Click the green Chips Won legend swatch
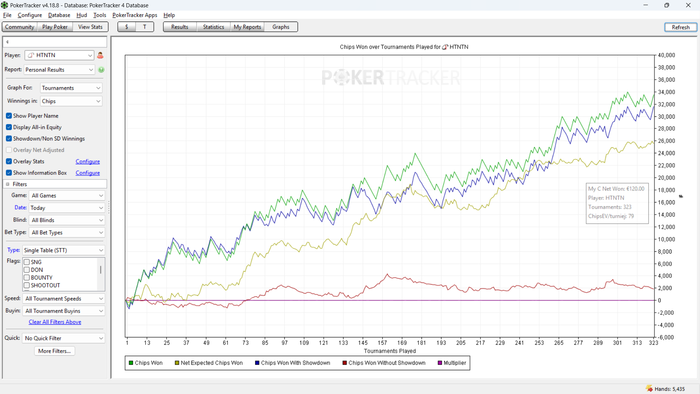The width and height of the screenshot is (700, 394). click(131, 363)
